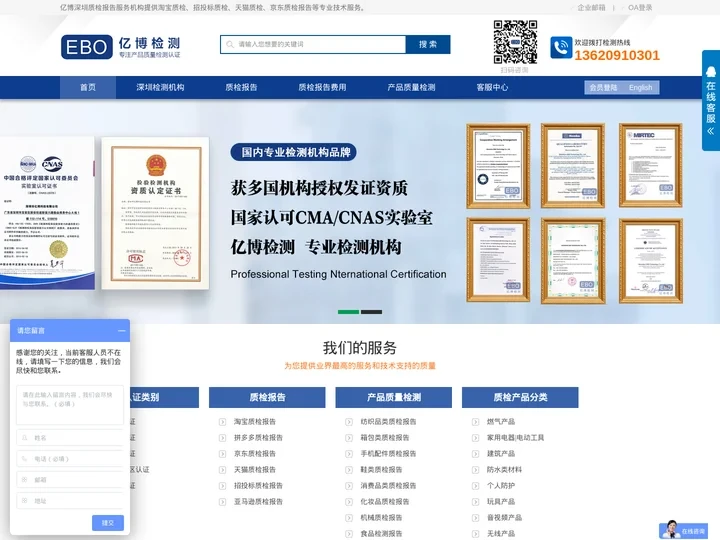The height and width of the screenshot is (540, 720).
Task: Click arrow icon beside 防水类材料
Action: click(476, 470)
